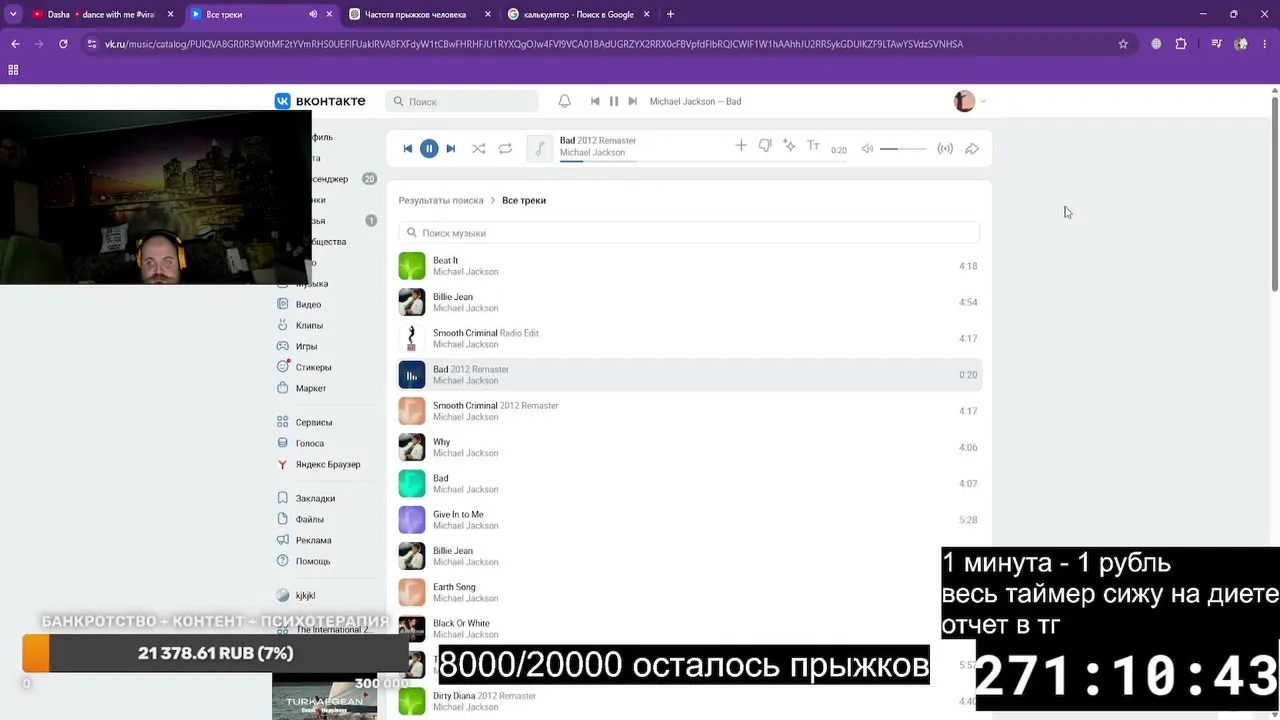
Task: Skip to previous track in main player
Action: (408, 149)
